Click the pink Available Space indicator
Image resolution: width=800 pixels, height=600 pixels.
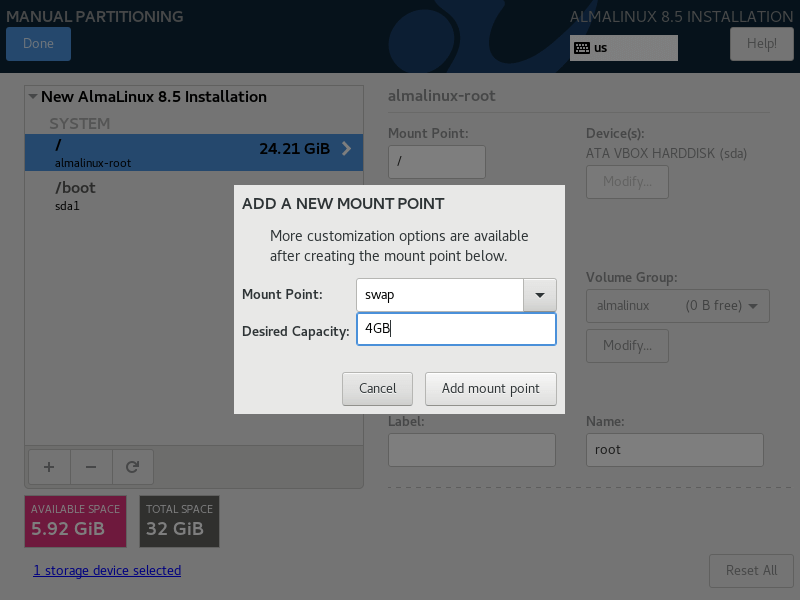tap(76, 520)
